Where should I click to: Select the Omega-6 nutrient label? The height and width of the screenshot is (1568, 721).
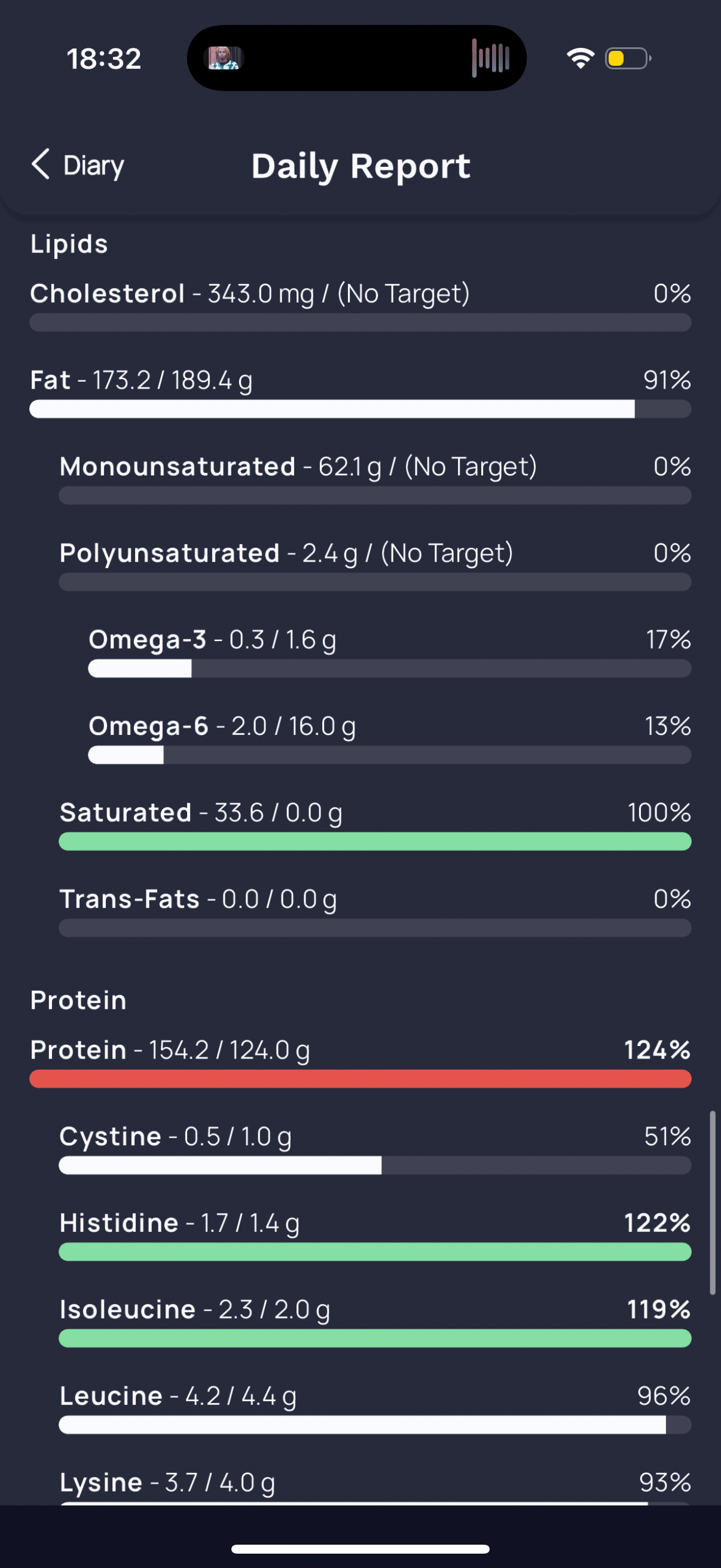[148, 726]
